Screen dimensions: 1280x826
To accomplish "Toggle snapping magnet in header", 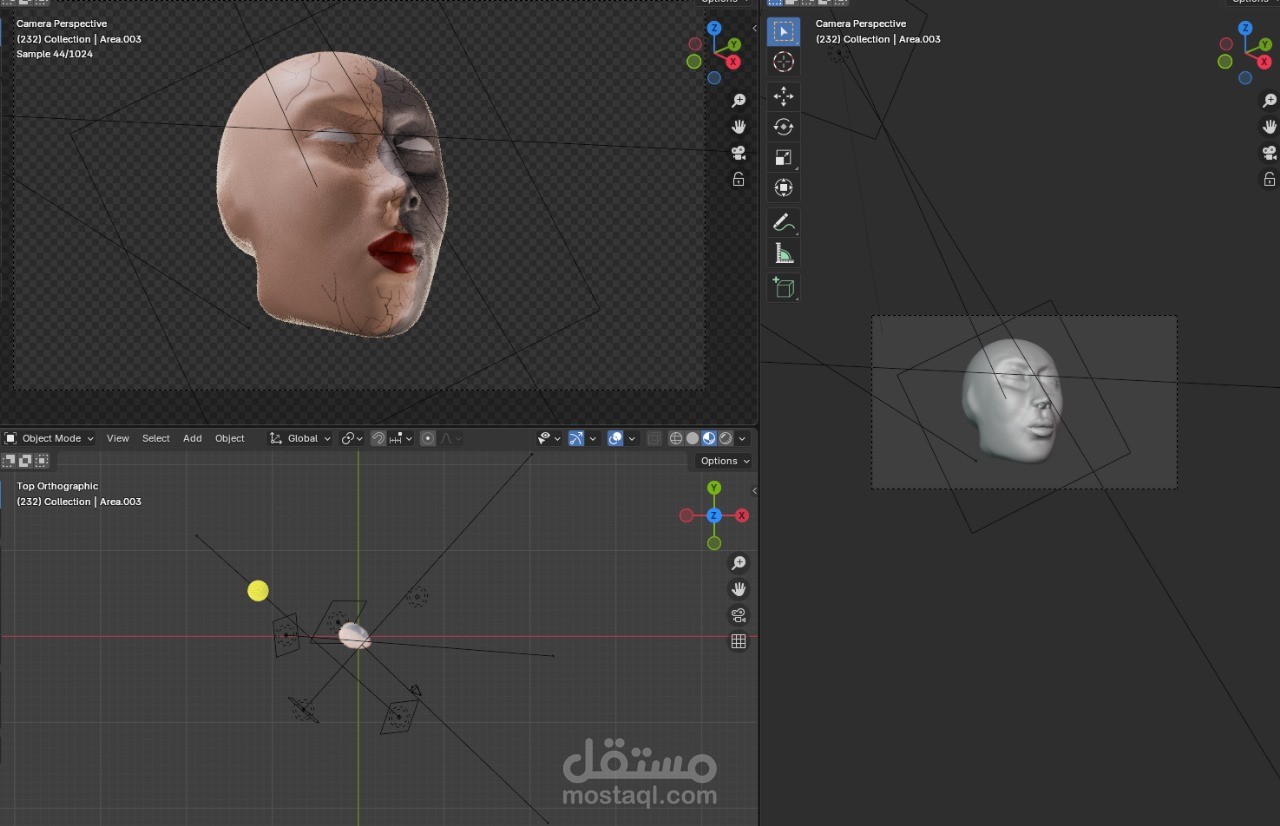I will 378,438.
